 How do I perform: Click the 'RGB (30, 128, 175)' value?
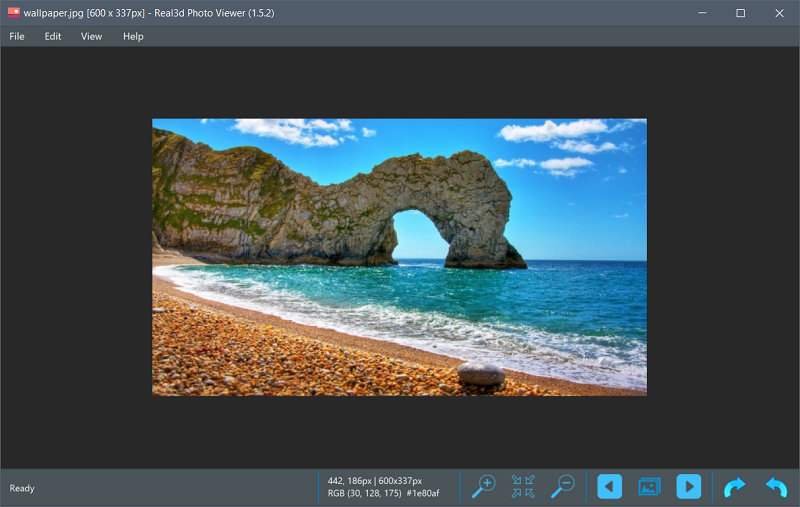(364, 493)
